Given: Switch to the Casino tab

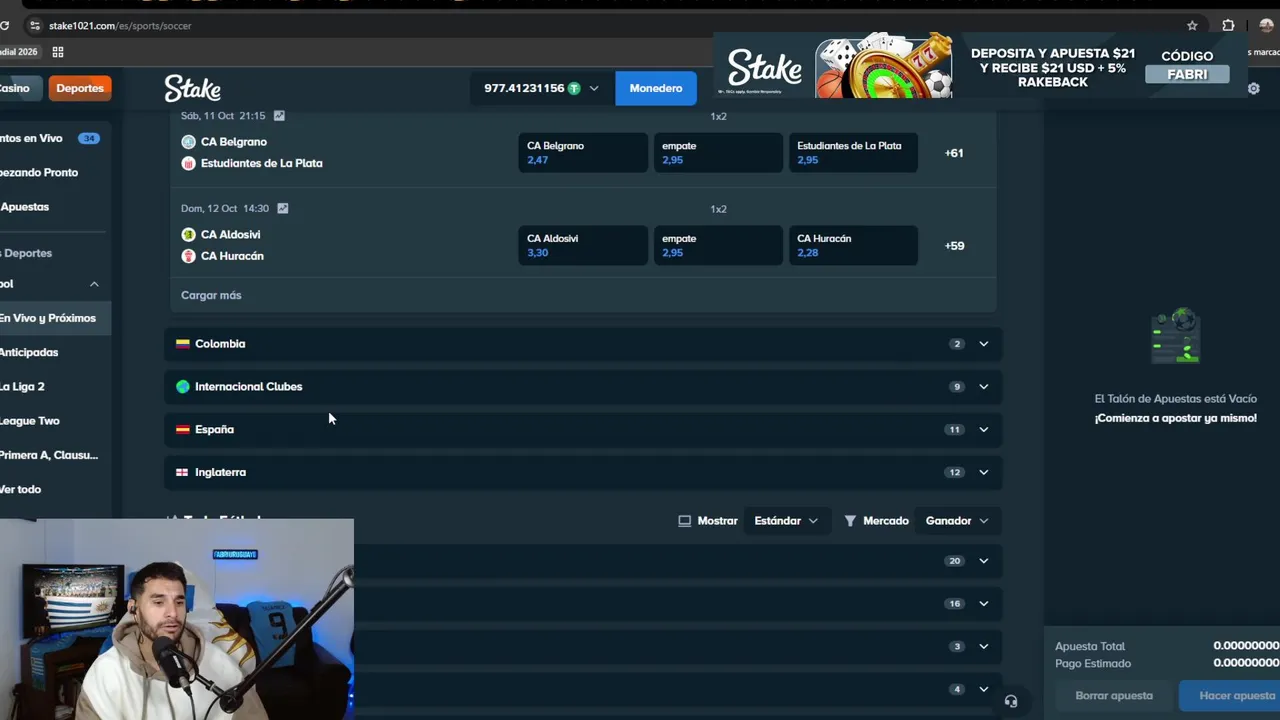Looking at the screenshot, I should [17, 88].
